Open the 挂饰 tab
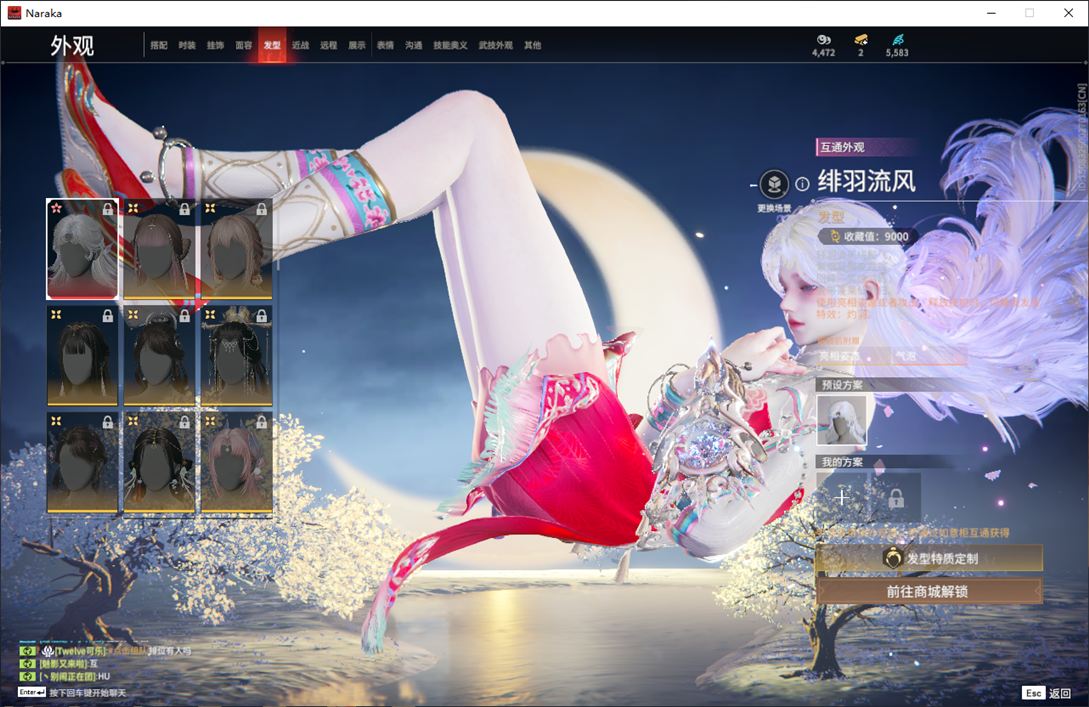The image size is (1089, 707). (x=215, y=45)
